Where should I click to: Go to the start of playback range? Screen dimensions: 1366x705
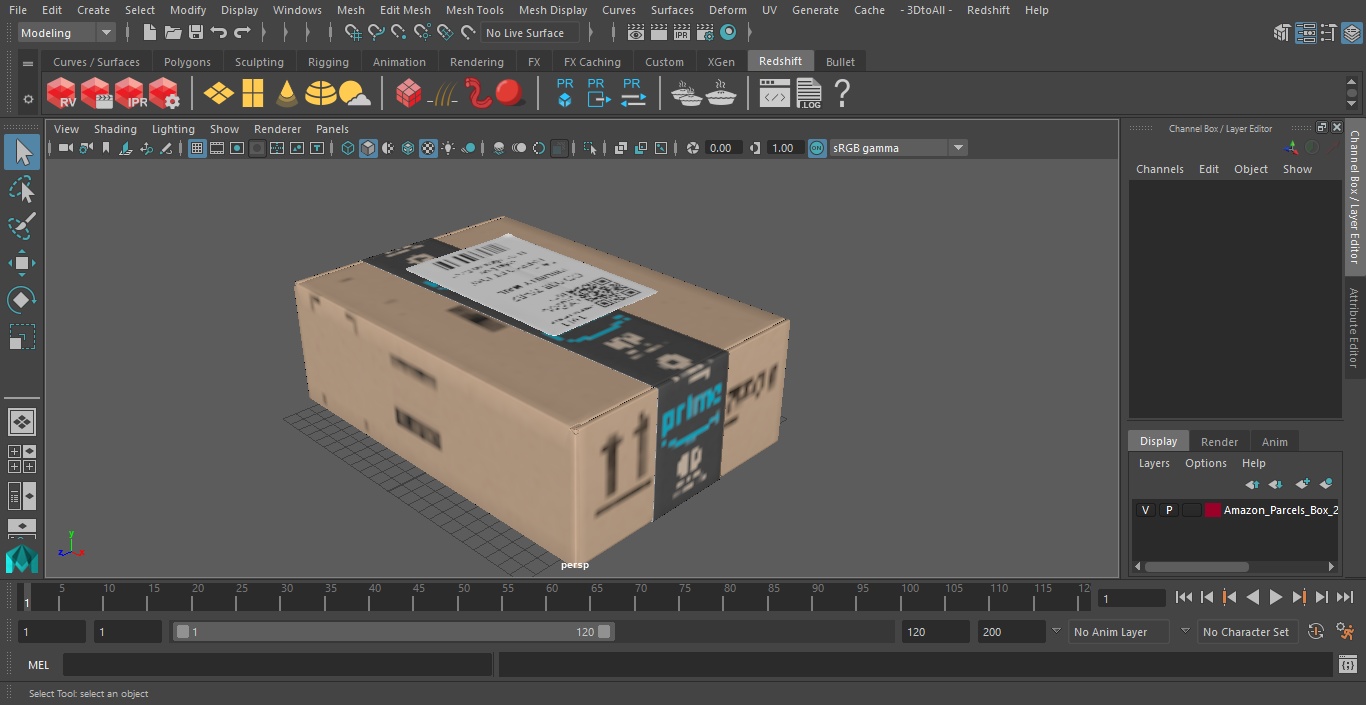point(1184,597)
